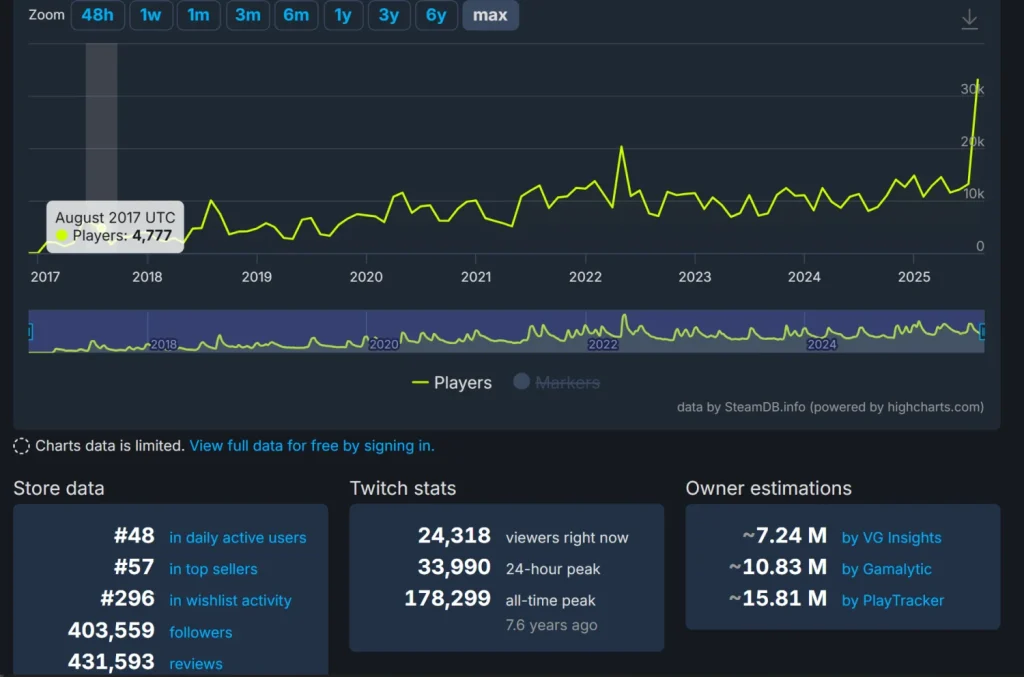Choose the "3y" zoom range
The image size is (1024, 677).
click(389, 15)
